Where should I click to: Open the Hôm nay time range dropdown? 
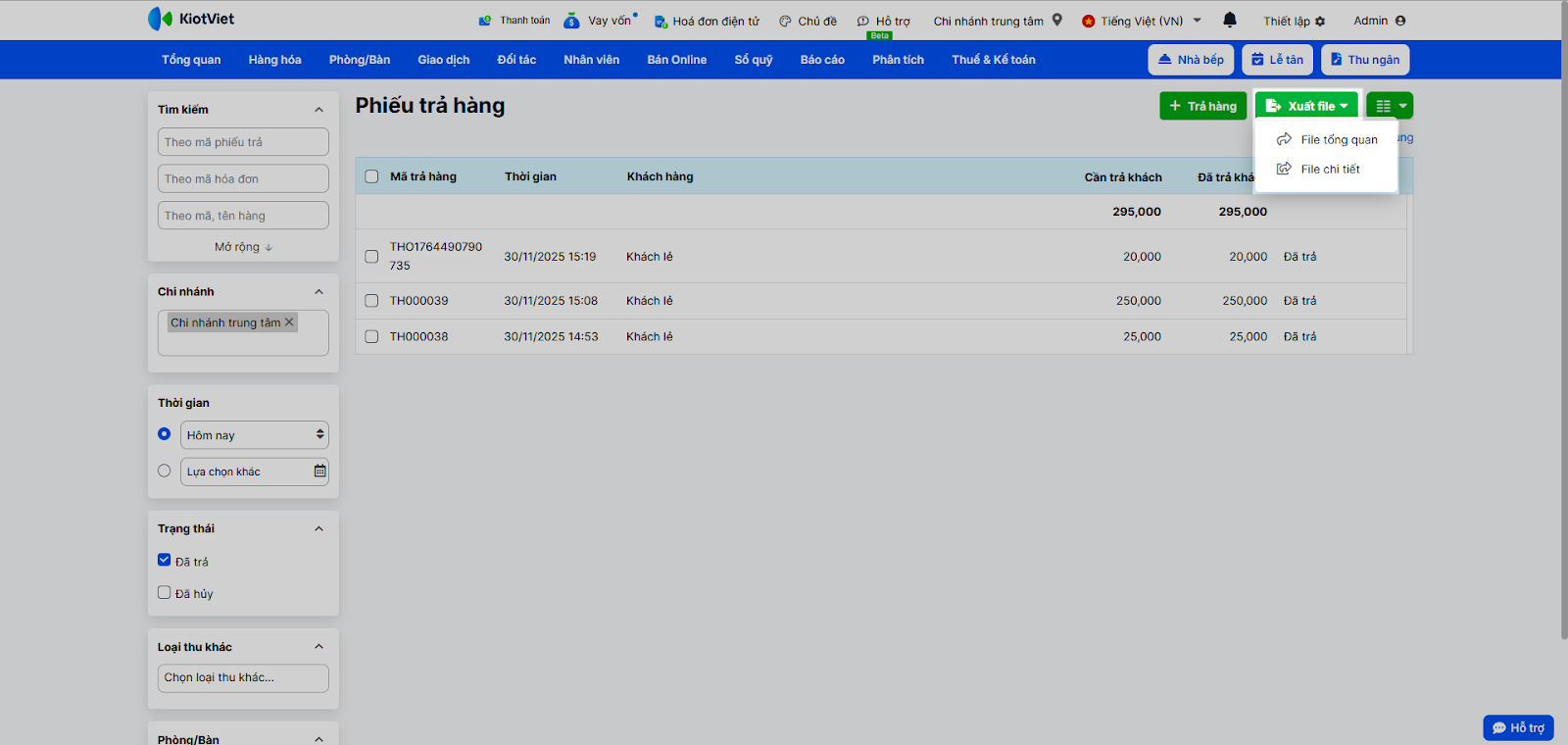click(x=255, y=435)
